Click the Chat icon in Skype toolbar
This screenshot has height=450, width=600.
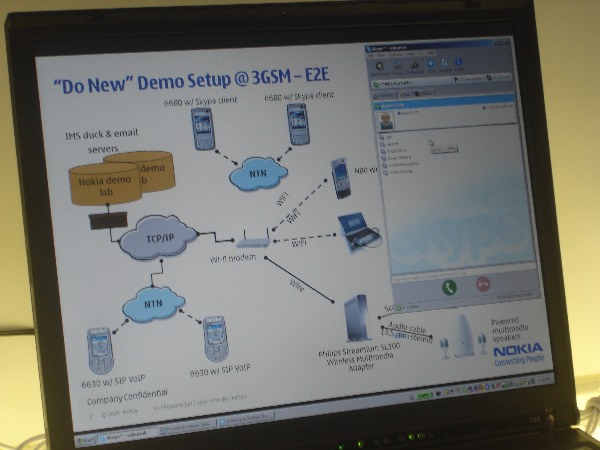pyautogui.click(x=431, y=63)
